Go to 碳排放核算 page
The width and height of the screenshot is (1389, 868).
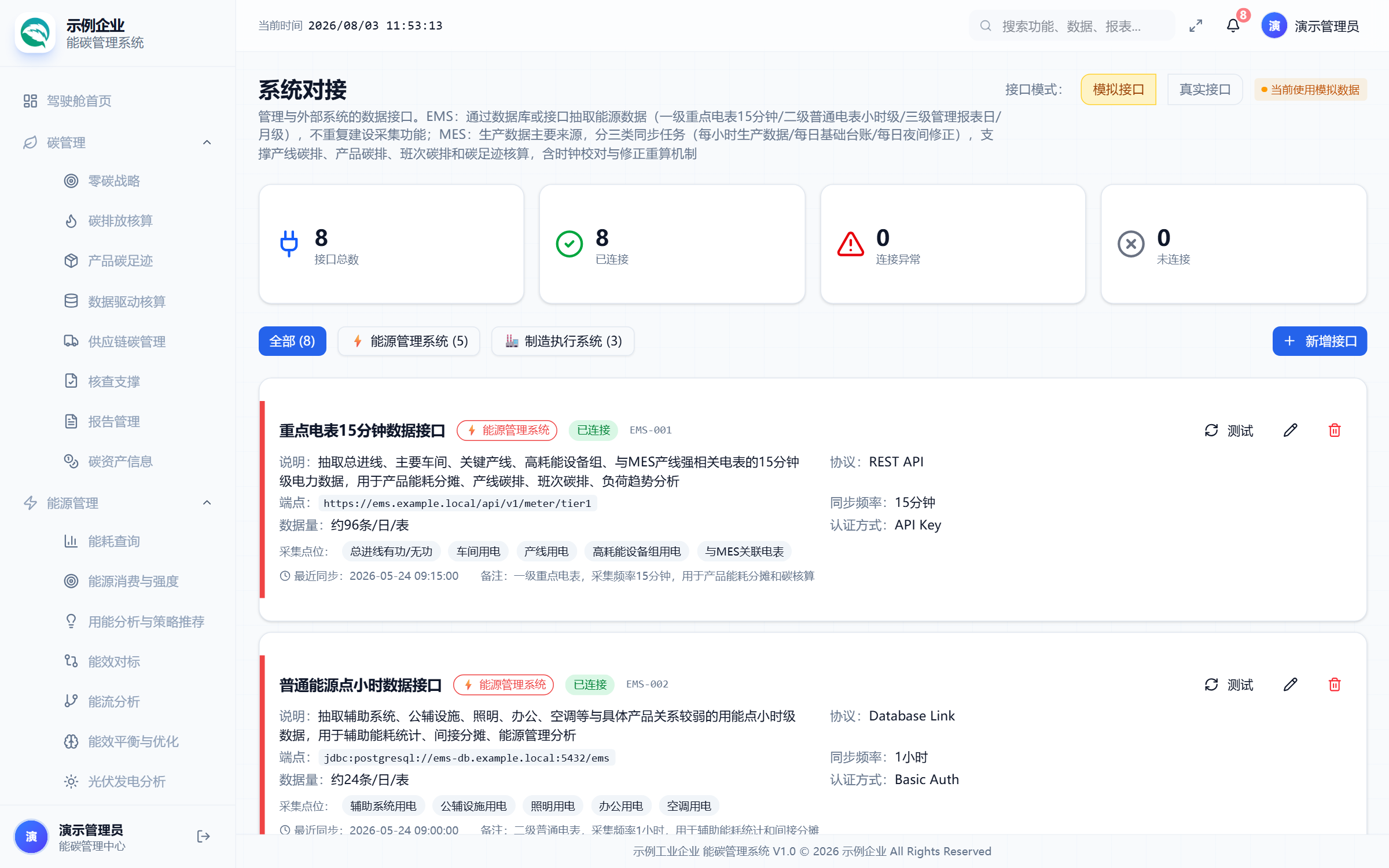pos(120,221)
